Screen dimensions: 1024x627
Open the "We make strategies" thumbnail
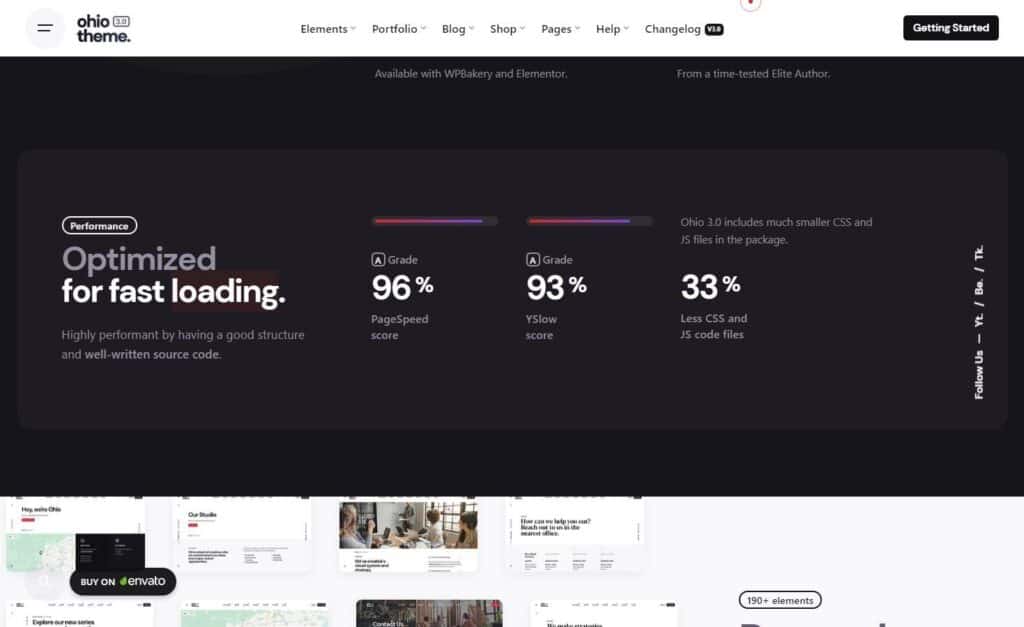tap(604, 614)
